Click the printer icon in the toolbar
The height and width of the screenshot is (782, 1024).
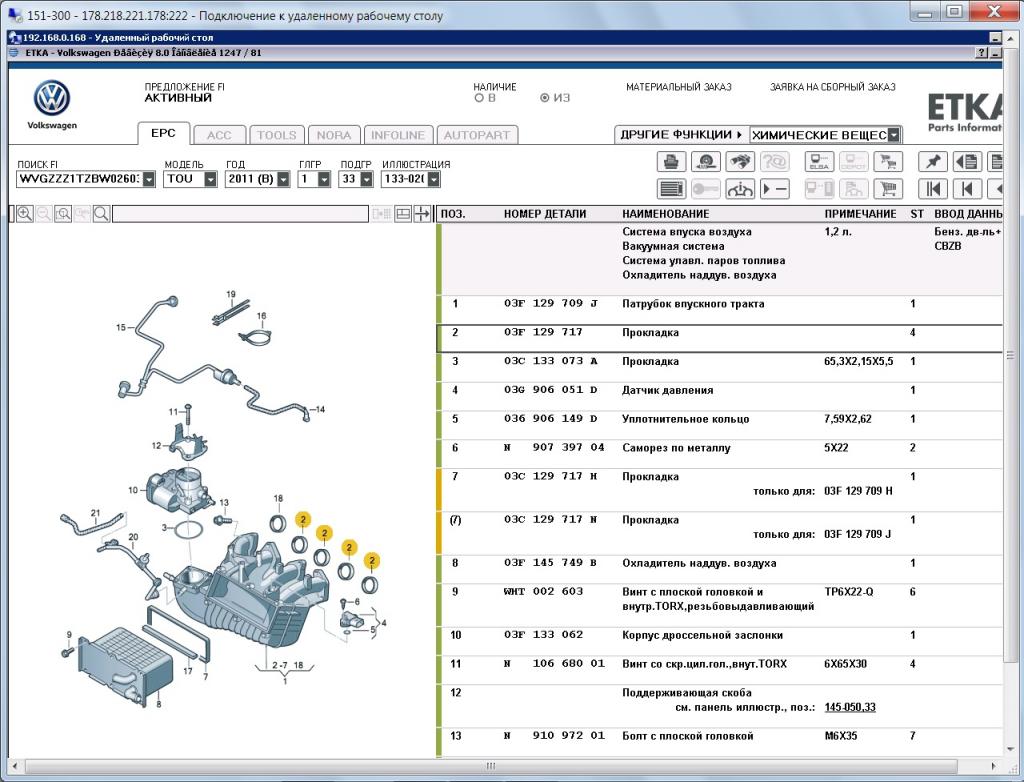[671, 161]
